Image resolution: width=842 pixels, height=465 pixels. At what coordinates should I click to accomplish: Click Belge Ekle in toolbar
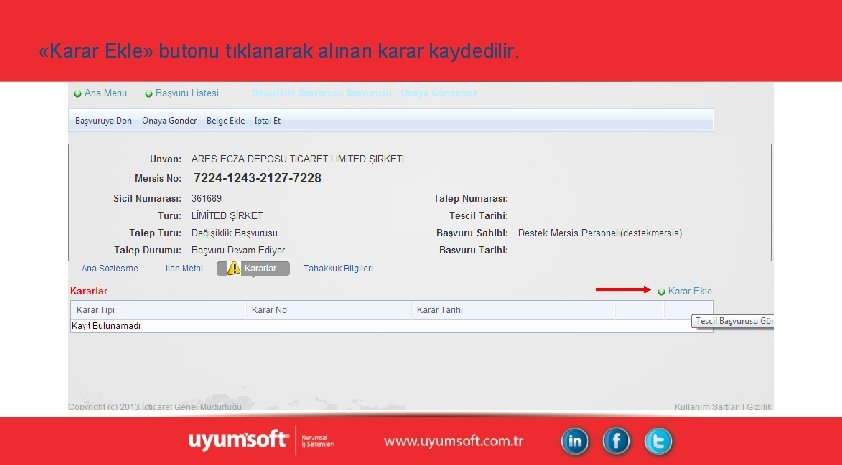pyautogui.click(x=226, y=121)
